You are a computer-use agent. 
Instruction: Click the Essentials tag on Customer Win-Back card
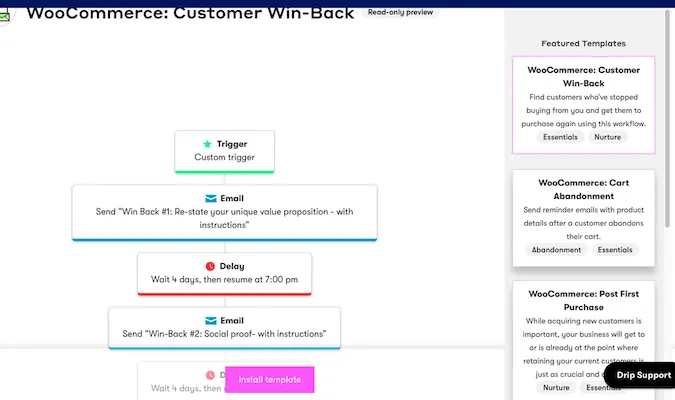[x=560, y=137]
